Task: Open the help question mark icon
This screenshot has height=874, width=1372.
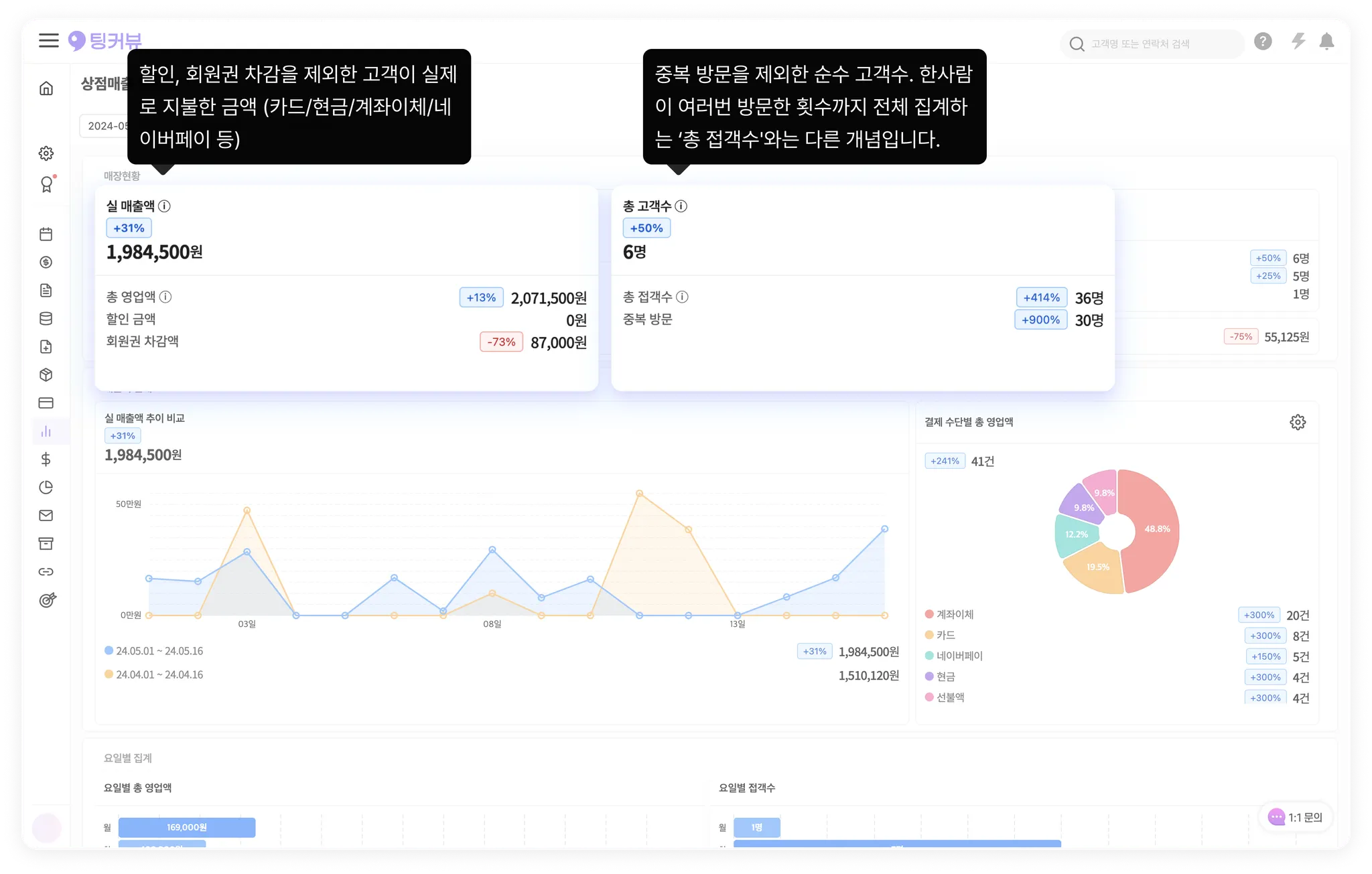Action: (x=1263, y=42)
